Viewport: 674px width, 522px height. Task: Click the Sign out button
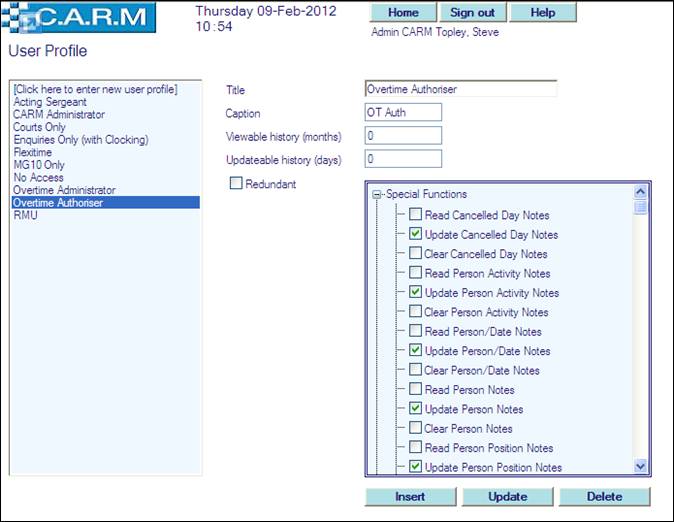coord(473,13)
